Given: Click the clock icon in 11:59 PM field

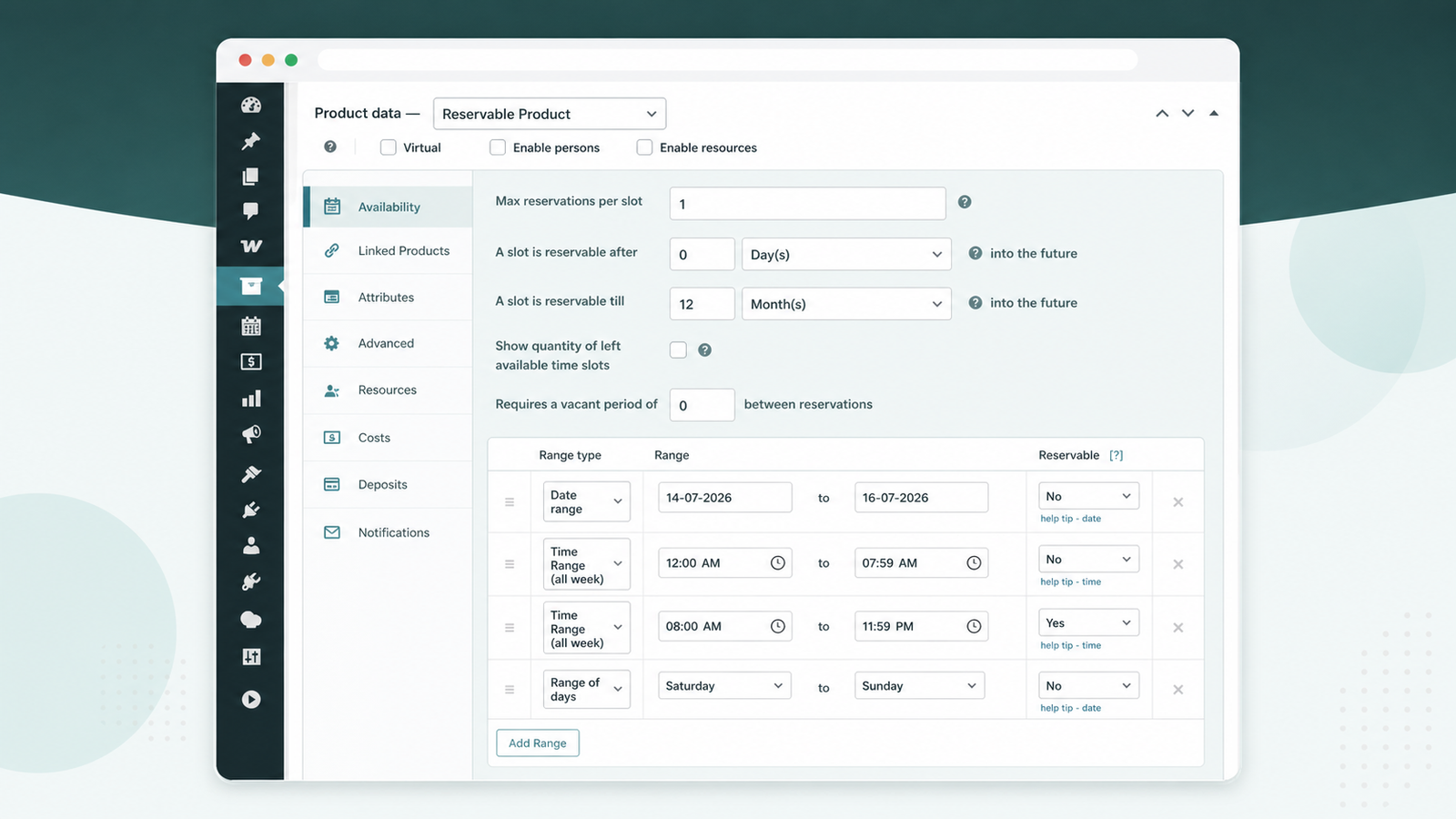Looking at the screenshot, I should pyautogui.click(x=974, y=626).
